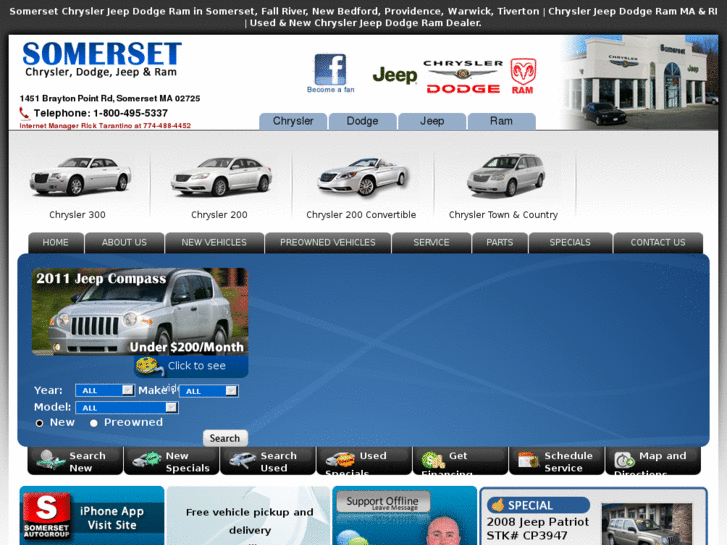Click the Search button
Viewport: 727px width, 545px height.
tap(225, 438)
